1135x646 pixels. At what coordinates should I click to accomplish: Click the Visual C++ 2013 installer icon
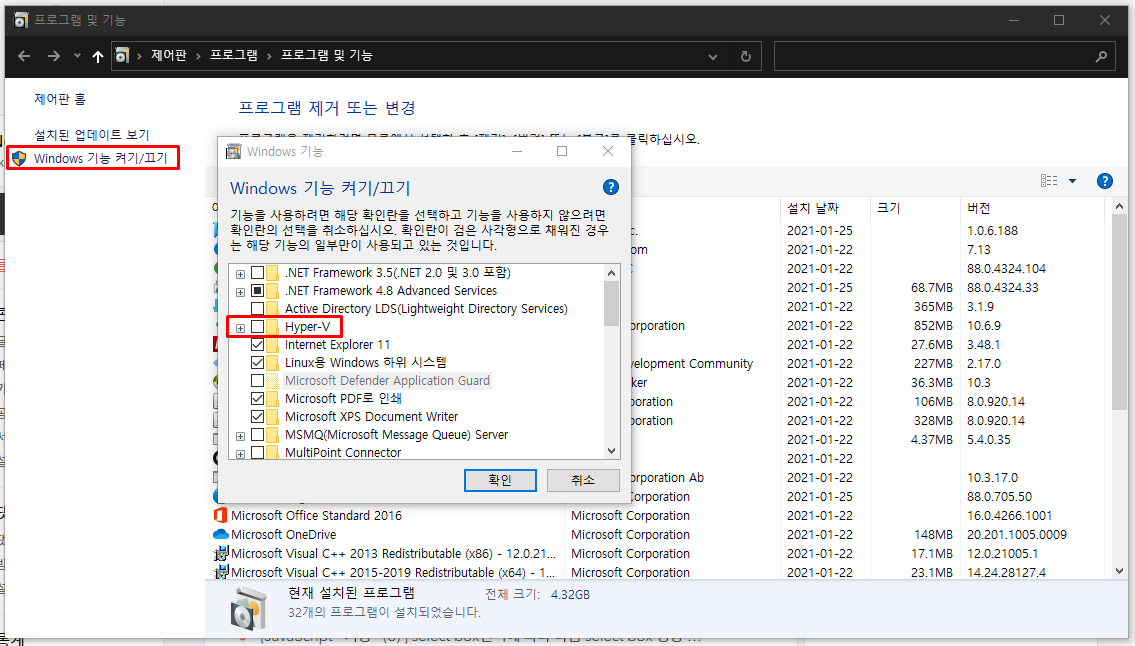[x=221, y=554]
